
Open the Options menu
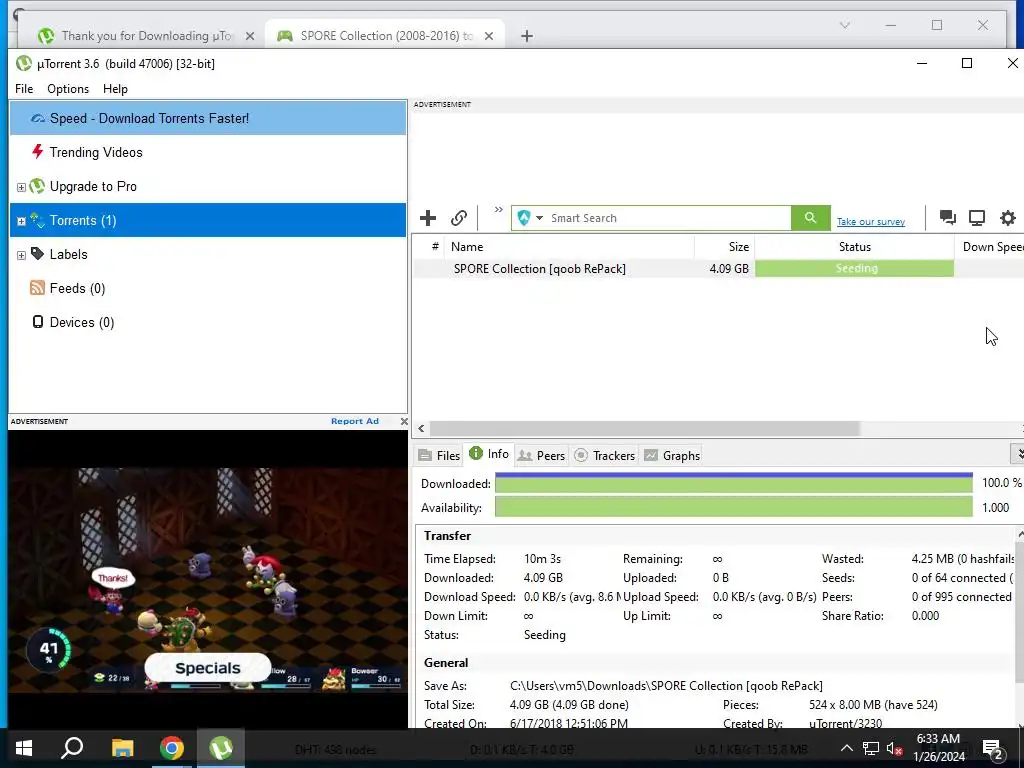68,89
